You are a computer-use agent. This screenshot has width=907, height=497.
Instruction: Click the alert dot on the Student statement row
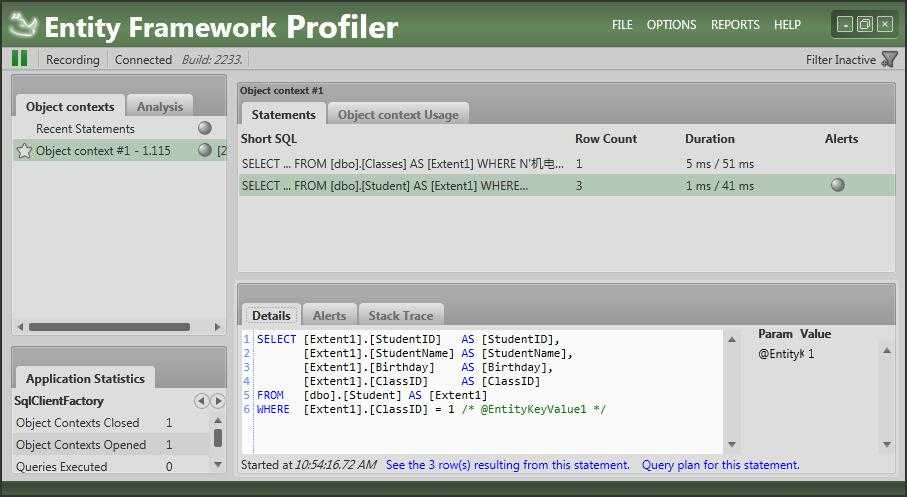pyautogui.click(x=838, y=185)
